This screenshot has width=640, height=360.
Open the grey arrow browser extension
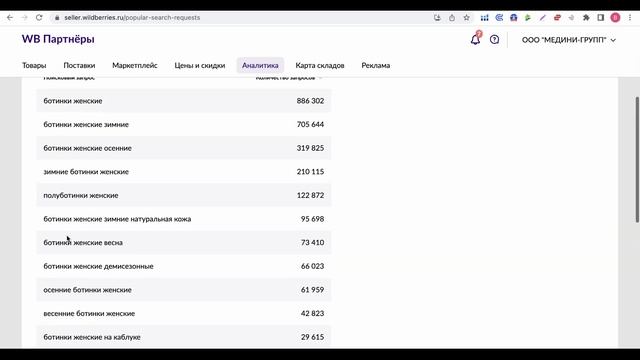(x=571, y=18)
